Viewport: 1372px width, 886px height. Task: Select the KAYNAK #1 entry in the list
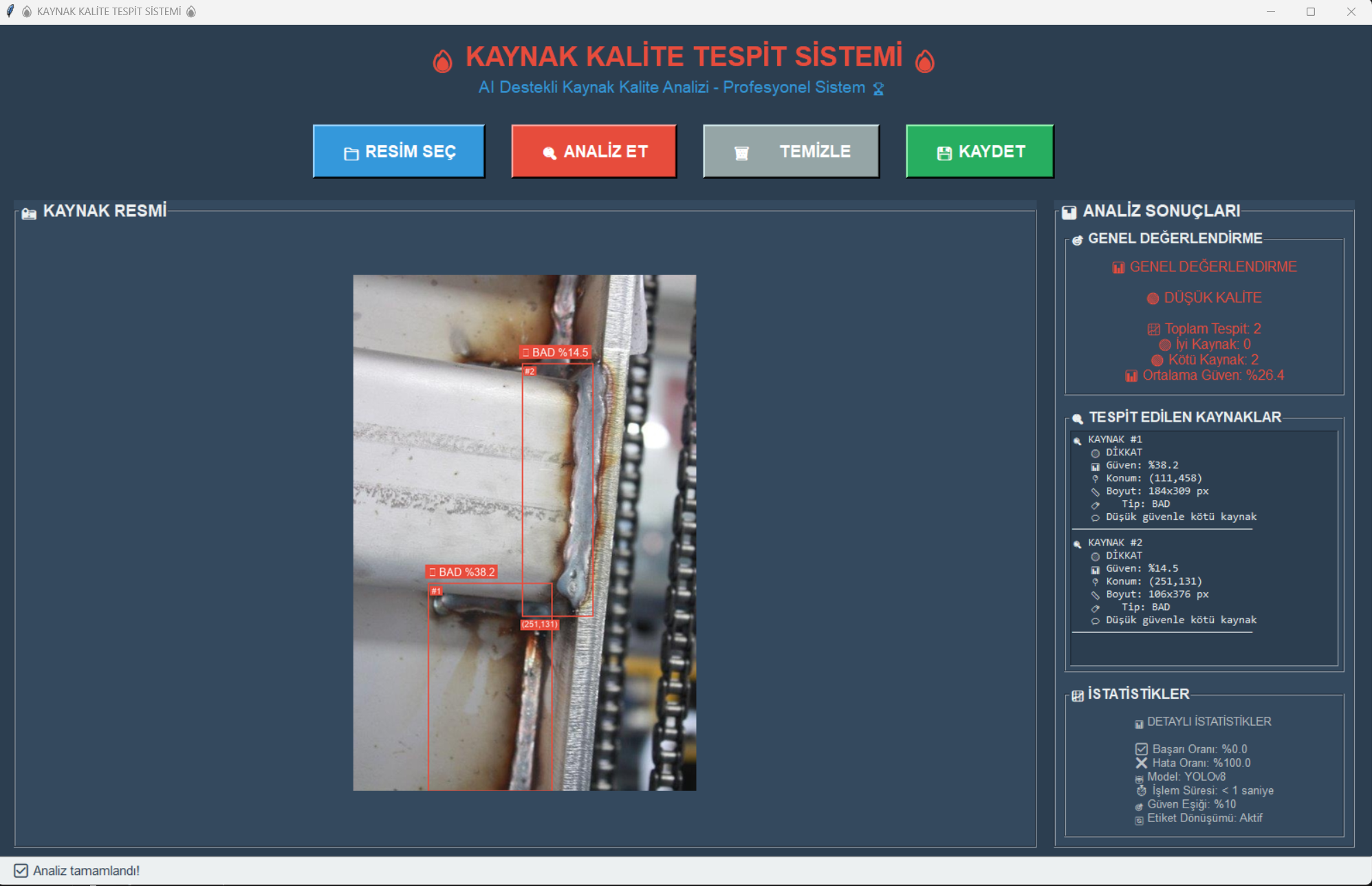pos(1114,440)
